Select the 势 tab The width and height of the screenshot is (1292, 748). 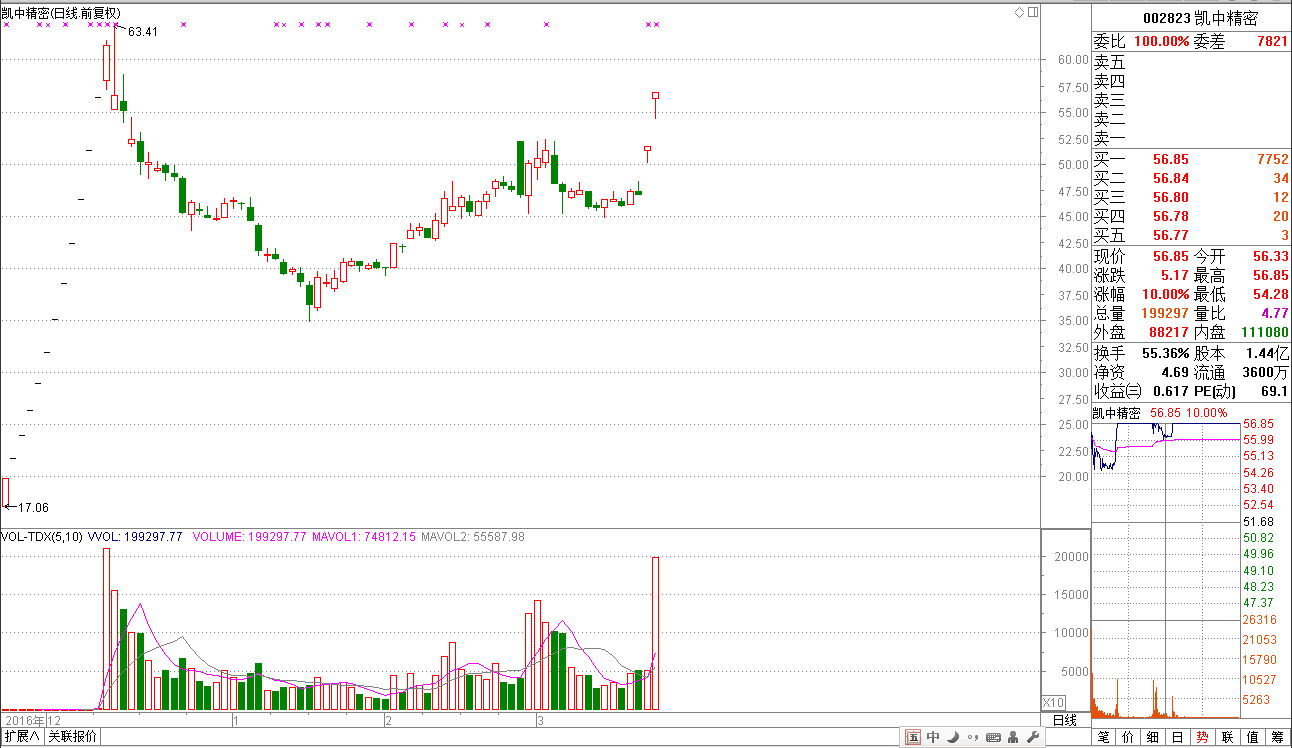point(1203,737)
